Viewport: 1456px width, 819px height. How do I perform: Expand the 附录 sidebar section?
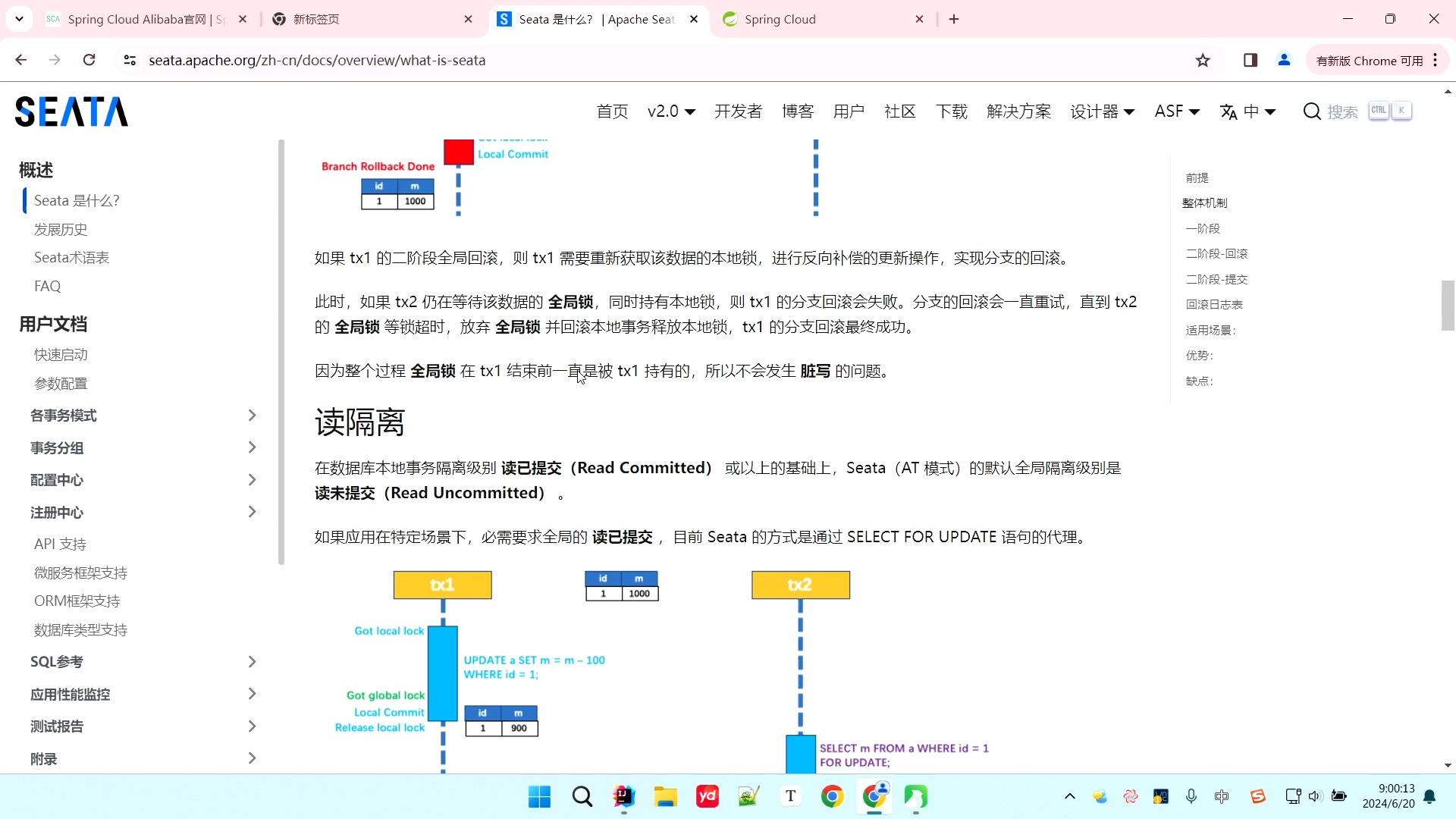(253, 758)
